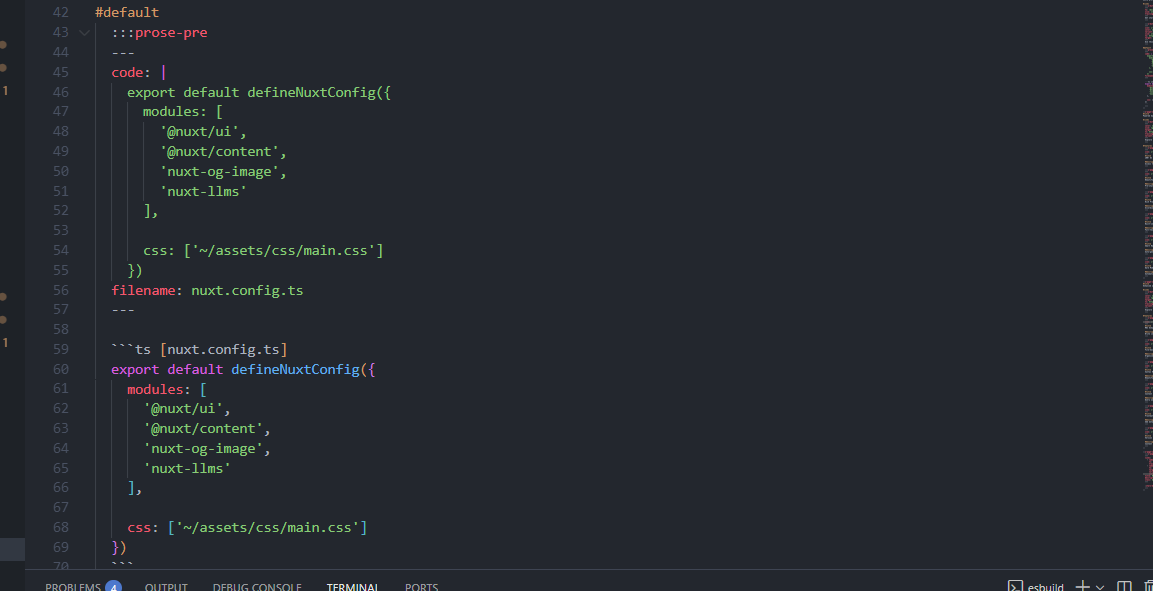Image resolution: width=1153 pixels, height=591 pixels.
Task: Collapse the prose-pre block on line 43
Action: [x=84, y=32]
